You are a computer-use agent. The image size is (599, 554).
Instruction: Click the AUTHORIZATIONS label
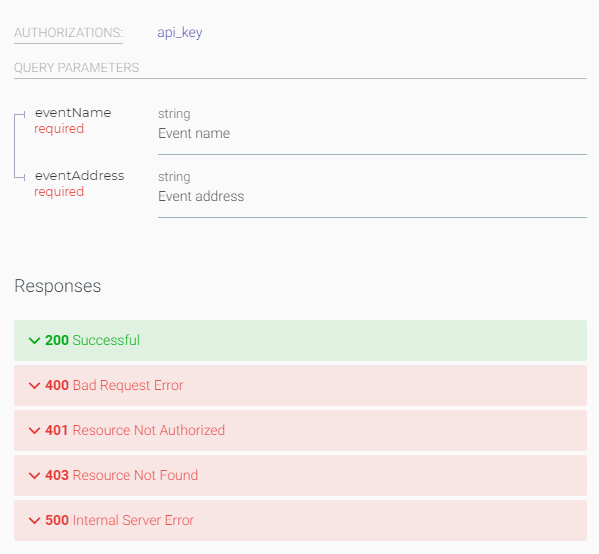68,33
